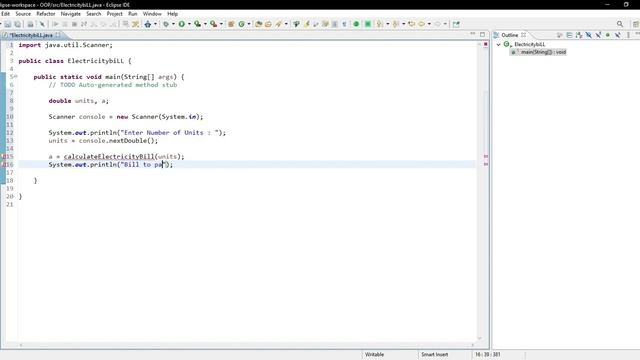This screenshot has width=640, height=360.
Task: Click the error marker on line 15
Action: pyautogui.click(x=4, y=156)
